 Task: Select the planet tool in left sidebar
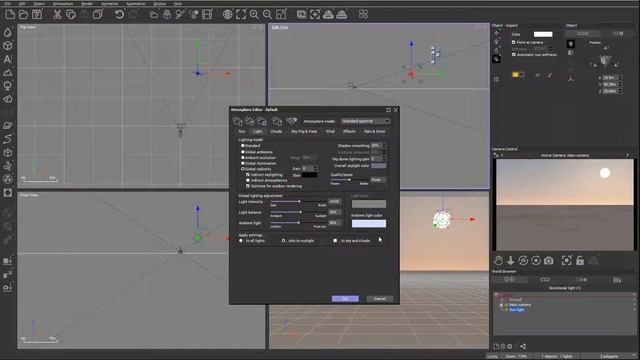[8, 126]
